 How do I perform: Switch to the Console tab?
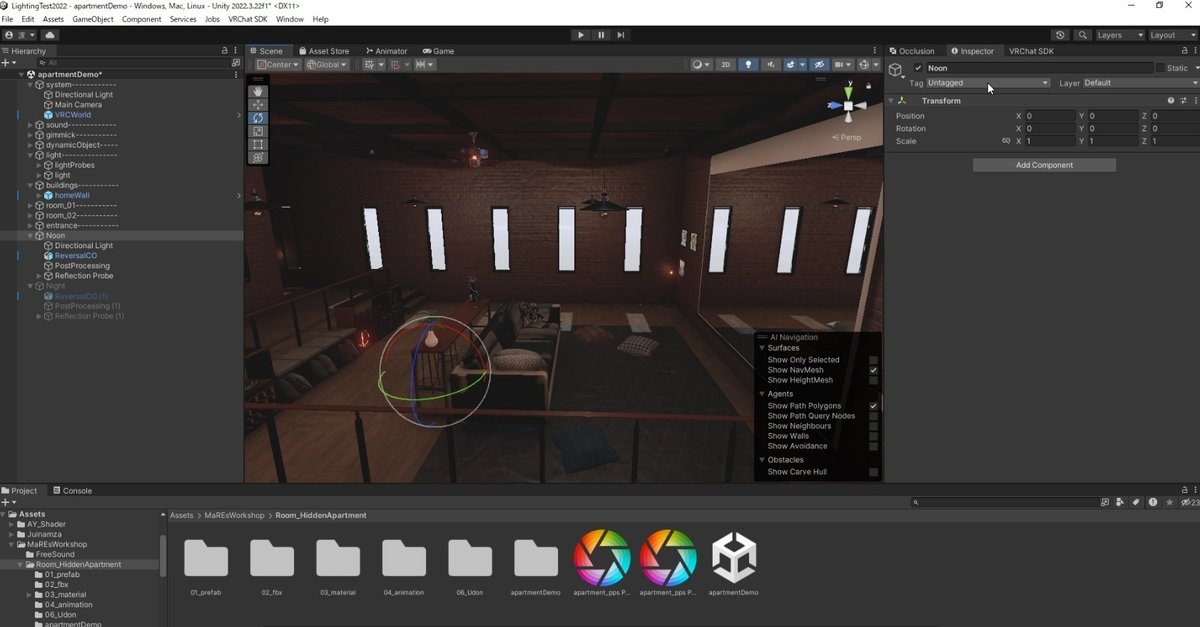tap(72, 491)
